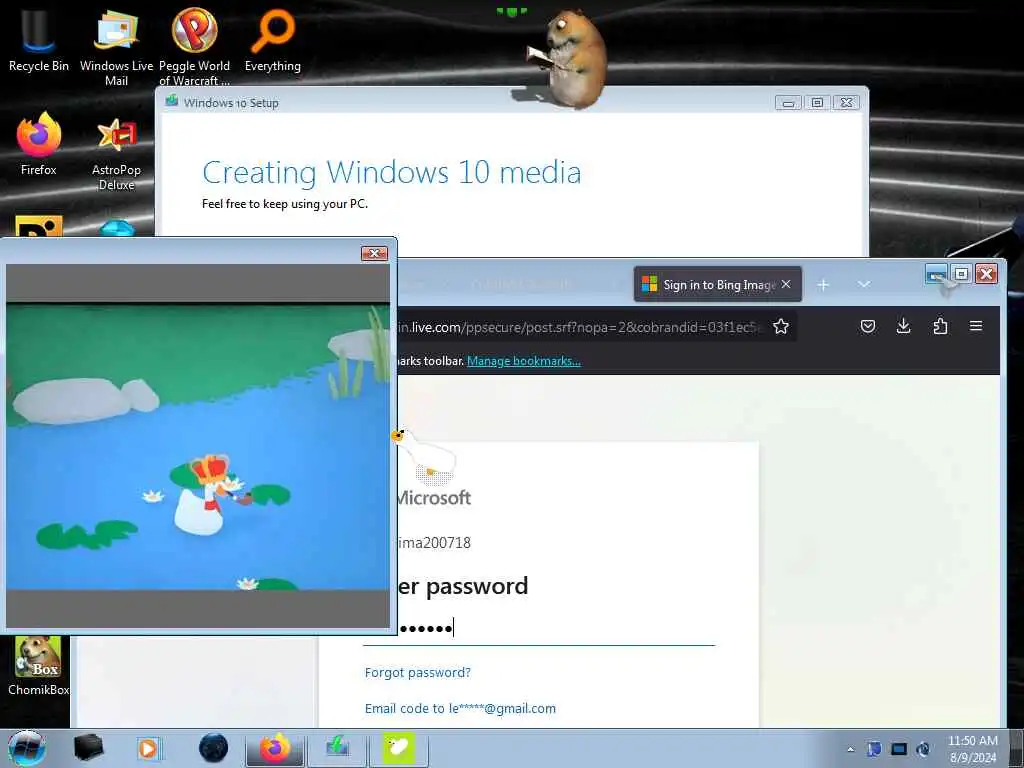1024x768 pixels.
Task: Open the Manage bookmarks link
Action: 524,360
